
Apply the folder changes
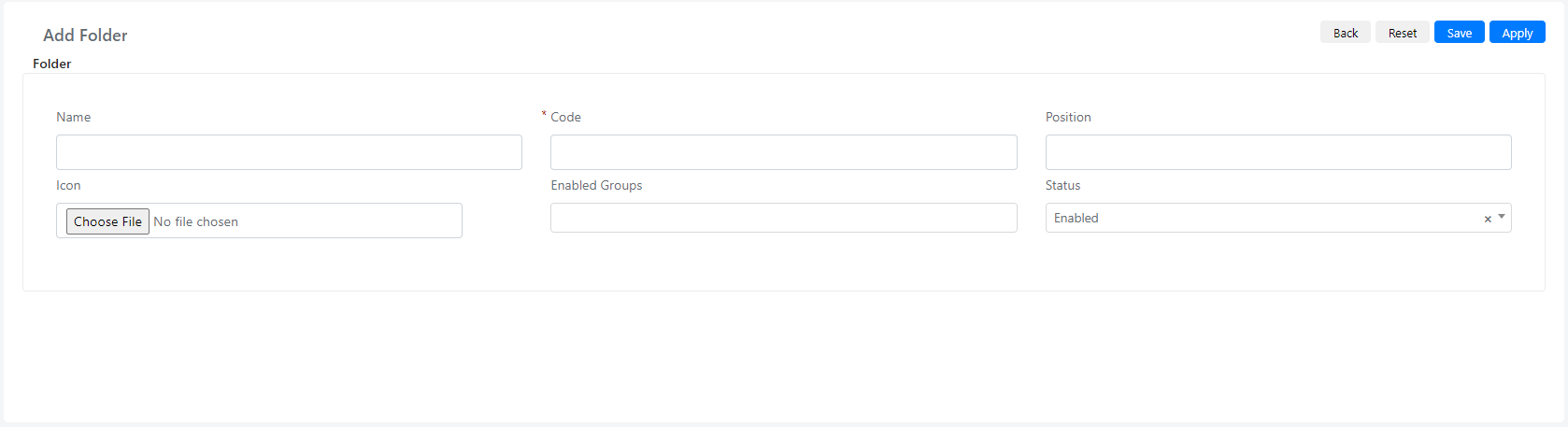coord(1518,33)
